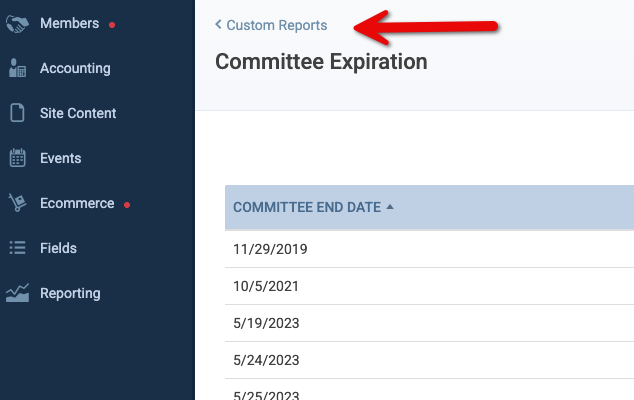
Task: Open the Ecommerce menu label
Action: 77,203
